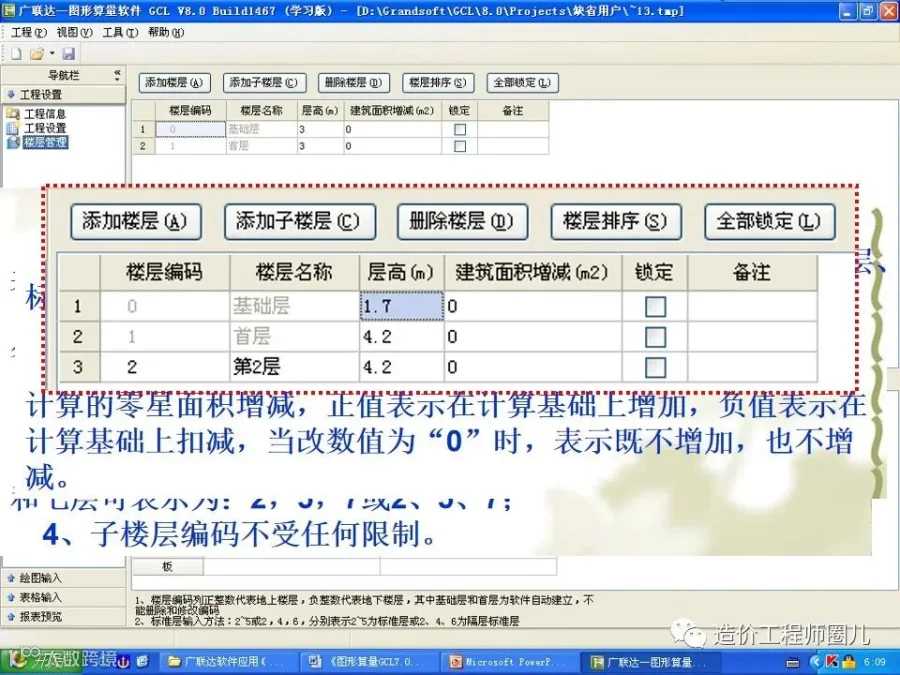Open the 视图(V) menu
The image size is (900, 675).
(x=74, y=33)
